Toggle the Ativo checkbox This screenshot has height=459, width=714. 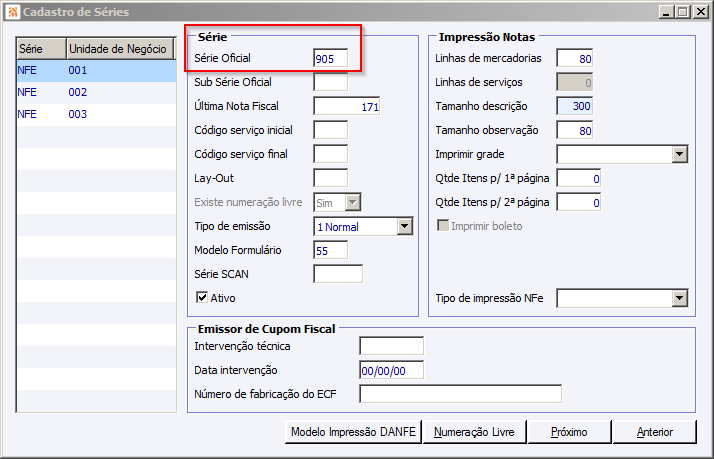pyautogui.click(x=202, y=297)
